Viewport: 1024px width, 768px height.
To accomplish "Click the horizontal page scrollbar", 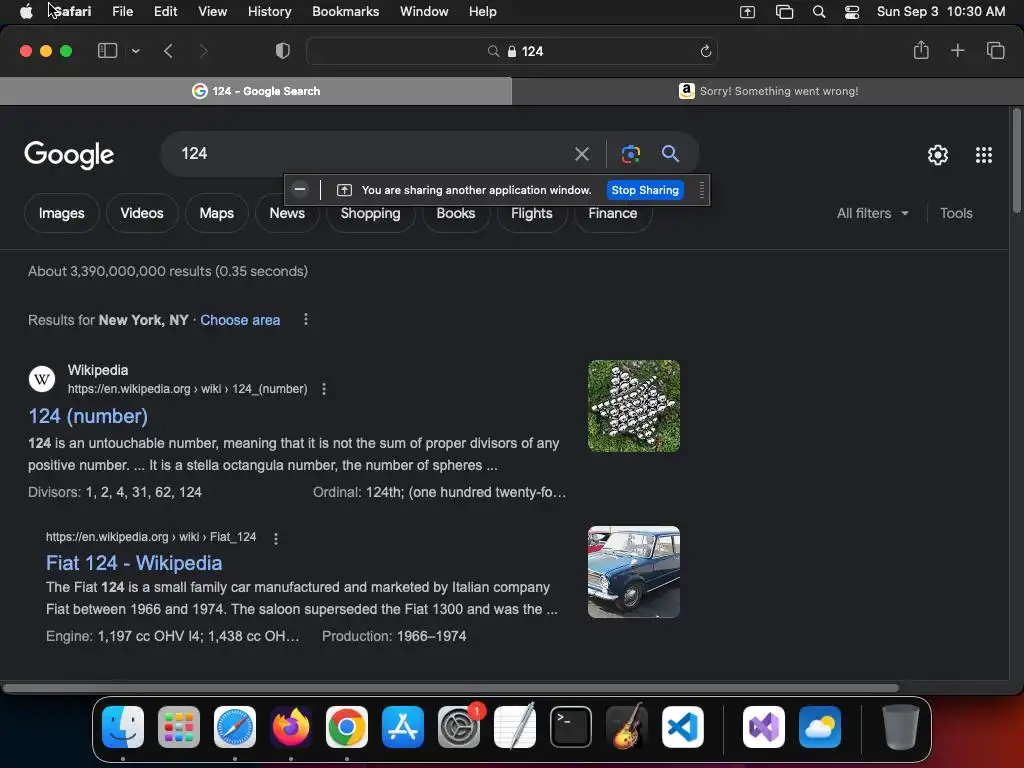I will 451,688.
